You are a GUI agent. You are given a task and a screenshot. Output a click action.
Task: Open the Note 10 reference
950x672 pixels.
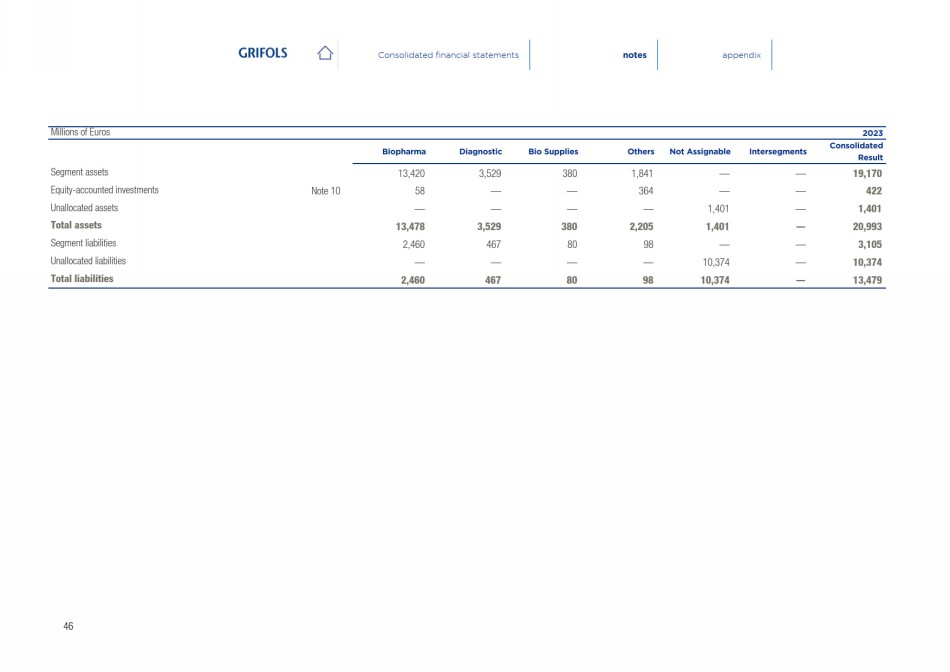(326, 190)
